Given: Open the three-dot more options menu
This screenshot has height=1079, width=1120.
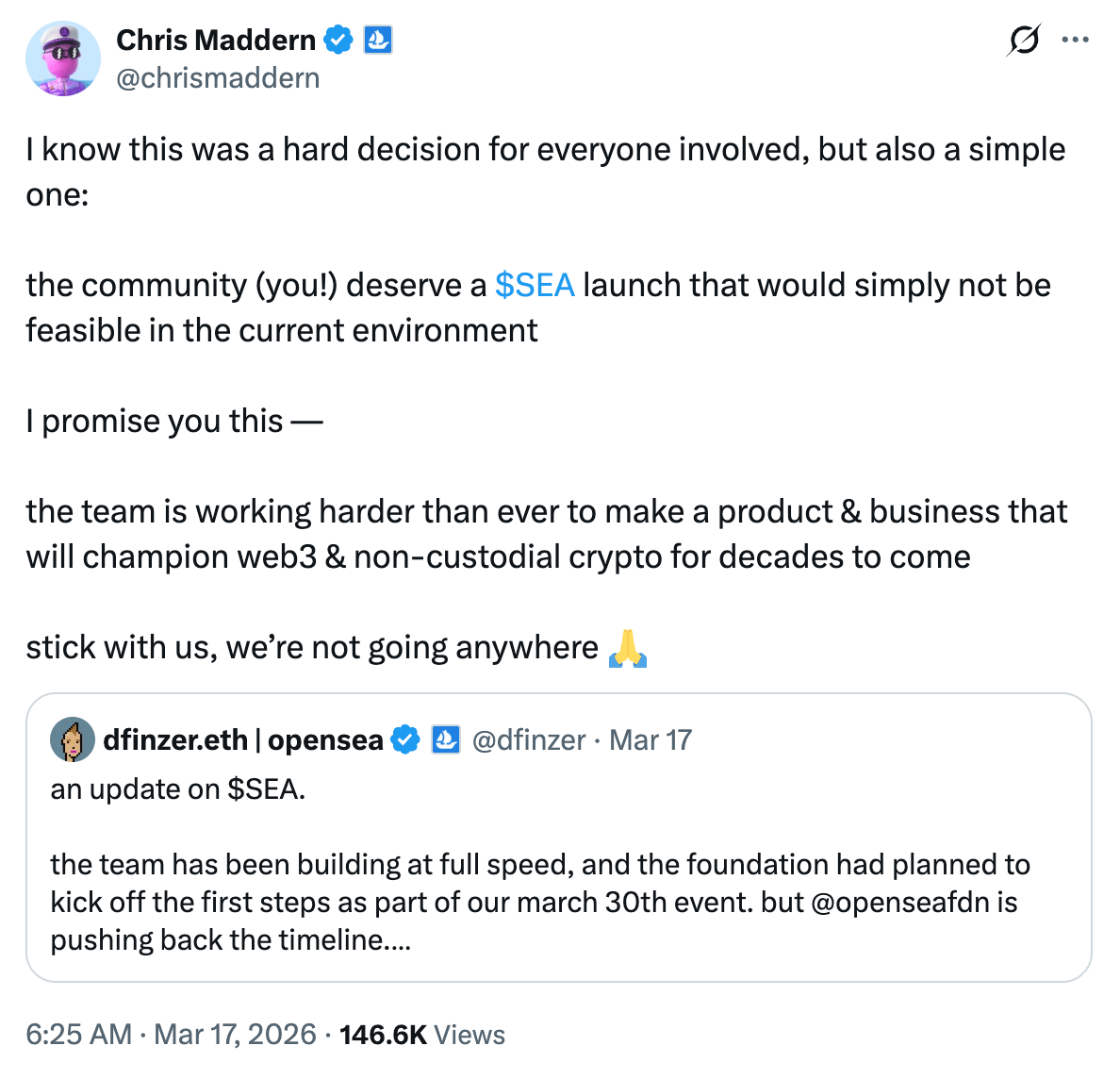Looking at the screenshot, I should (x=1075, y=41).
